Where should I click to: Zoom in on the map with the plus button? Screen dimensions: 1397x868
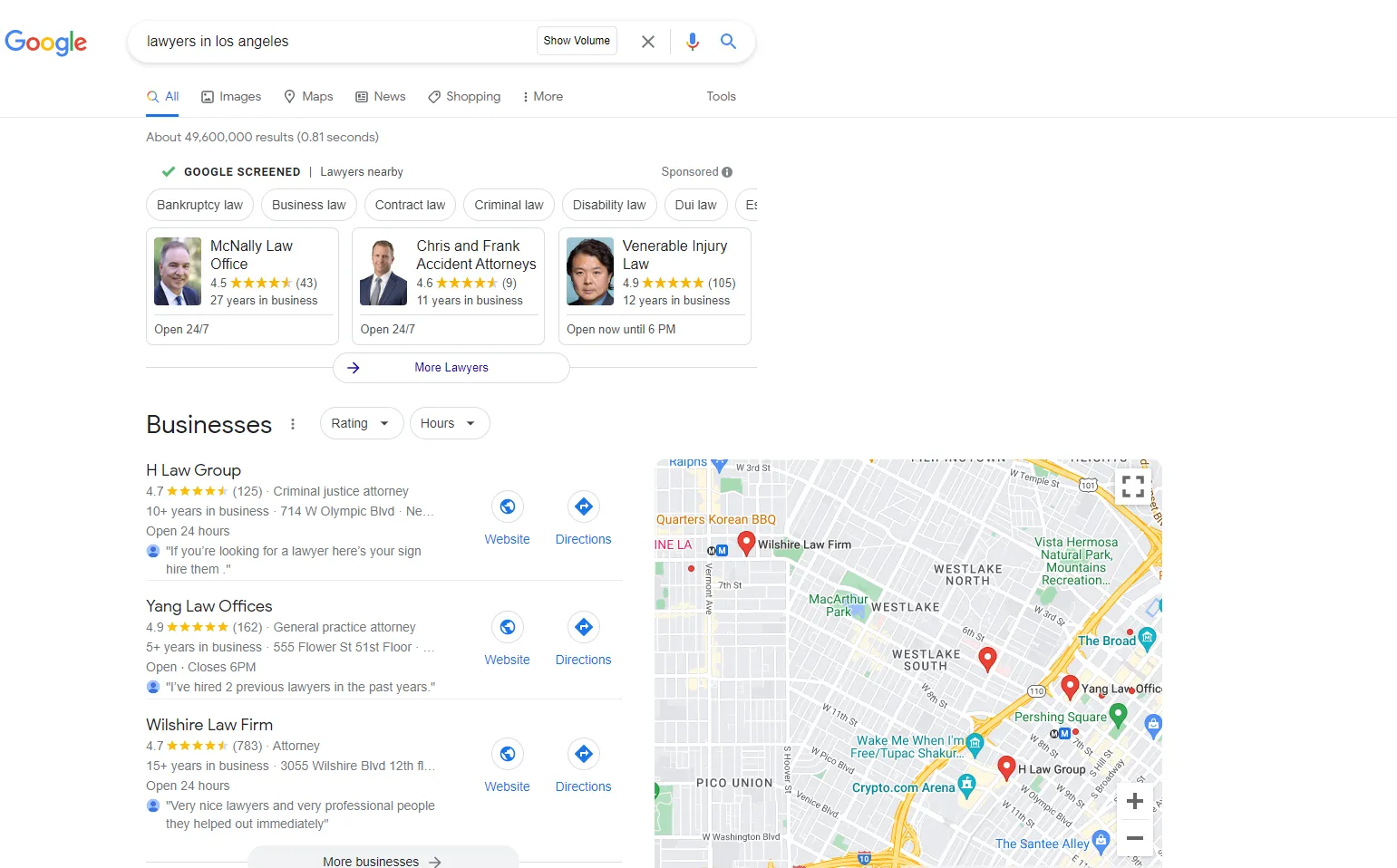coord(1134,801)
